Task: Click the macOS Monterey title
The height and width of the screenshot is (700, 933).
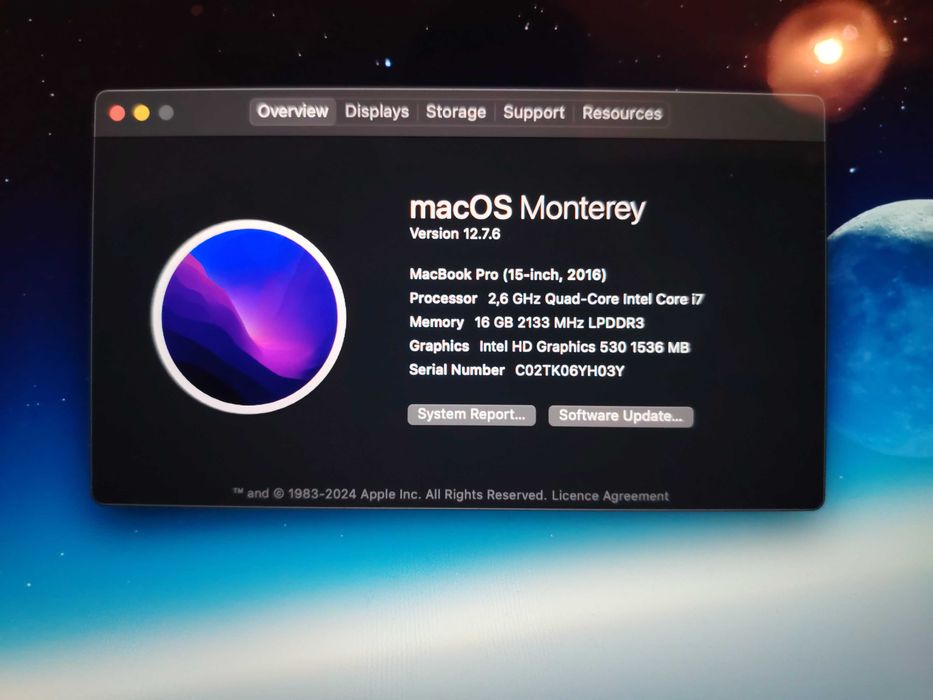Action: tap(527, 208)
